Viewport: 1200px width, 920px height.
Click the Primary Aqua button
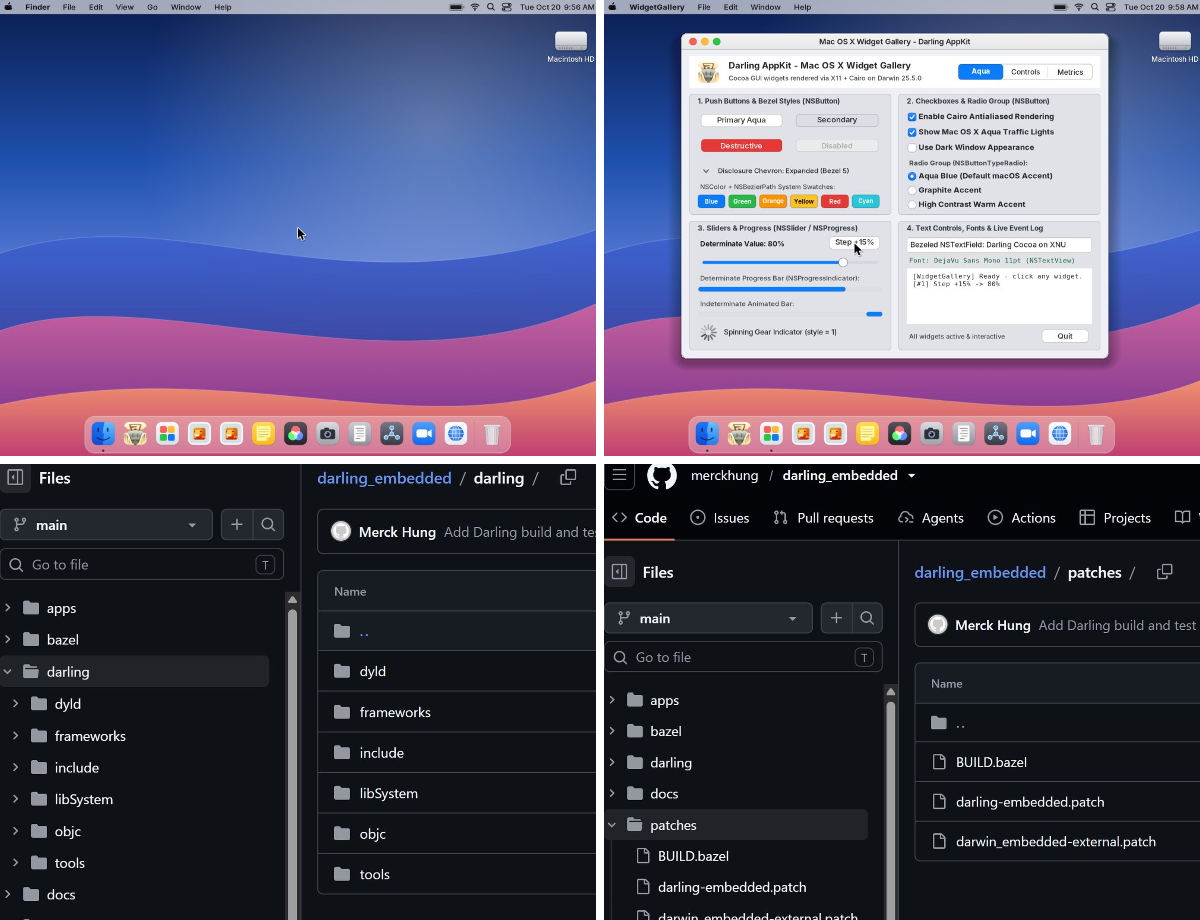pos(742,120)
